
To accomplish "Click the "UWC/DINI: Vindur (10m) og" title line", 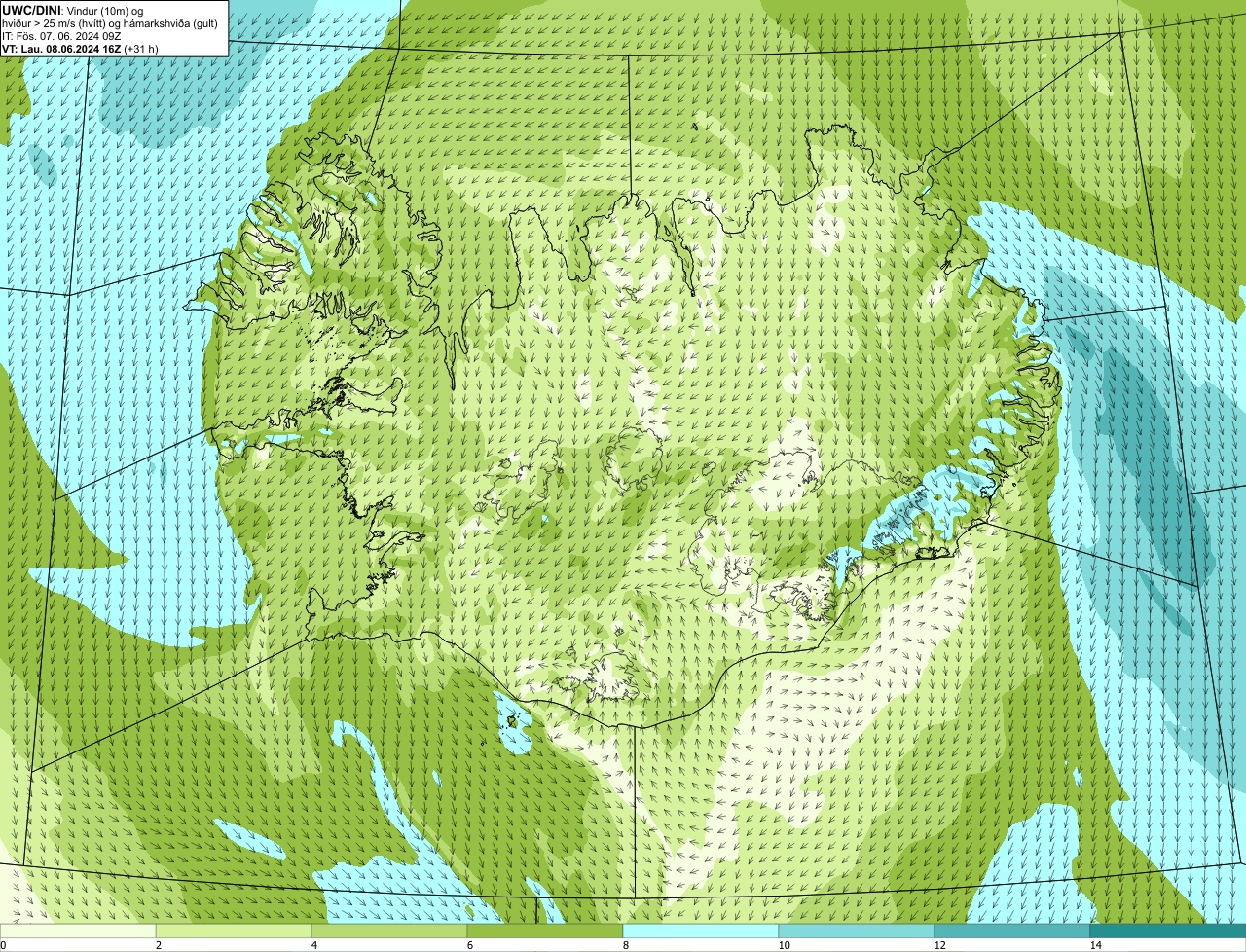I will point(73,10).
